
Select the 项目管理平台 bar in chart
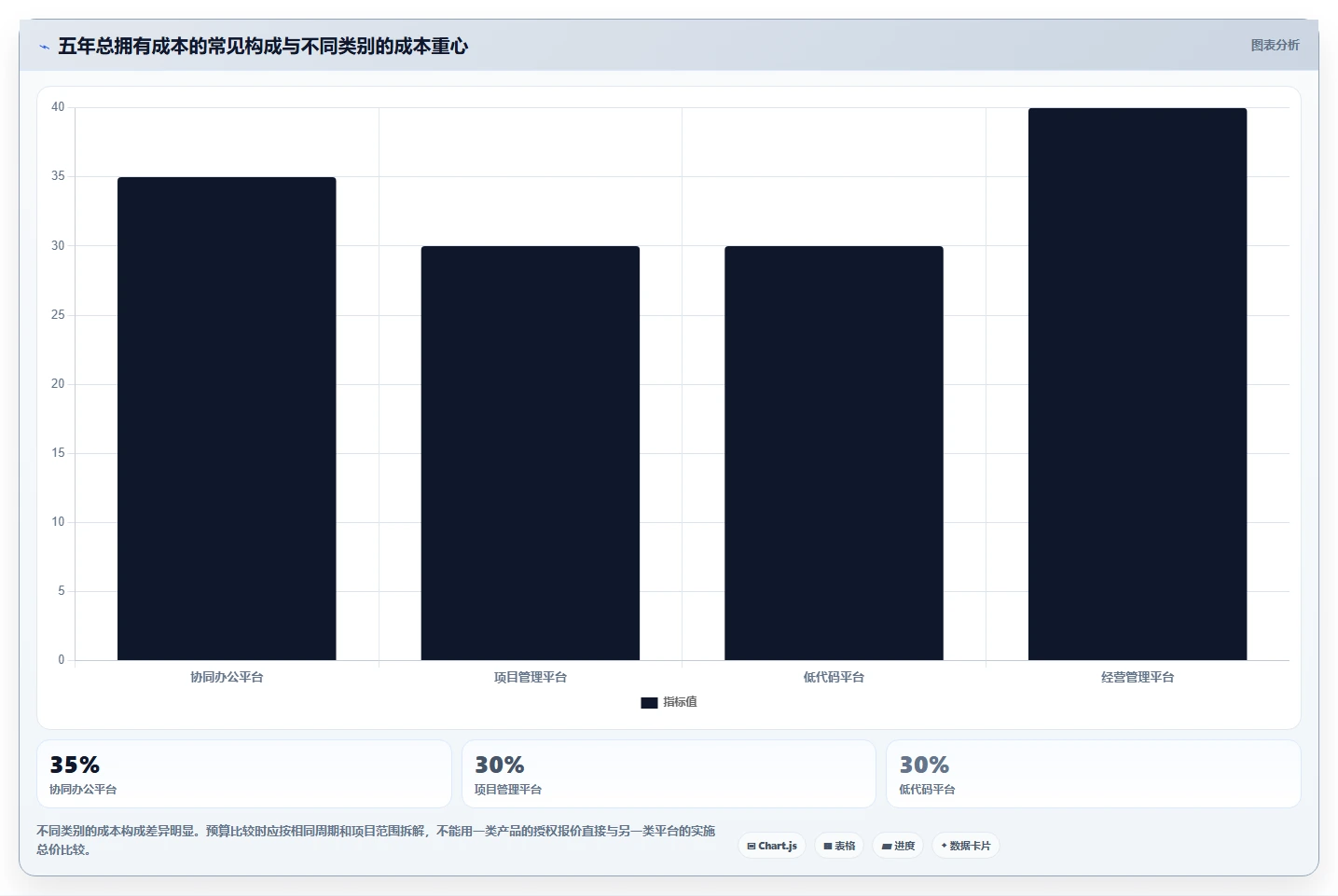click(531, 453)
